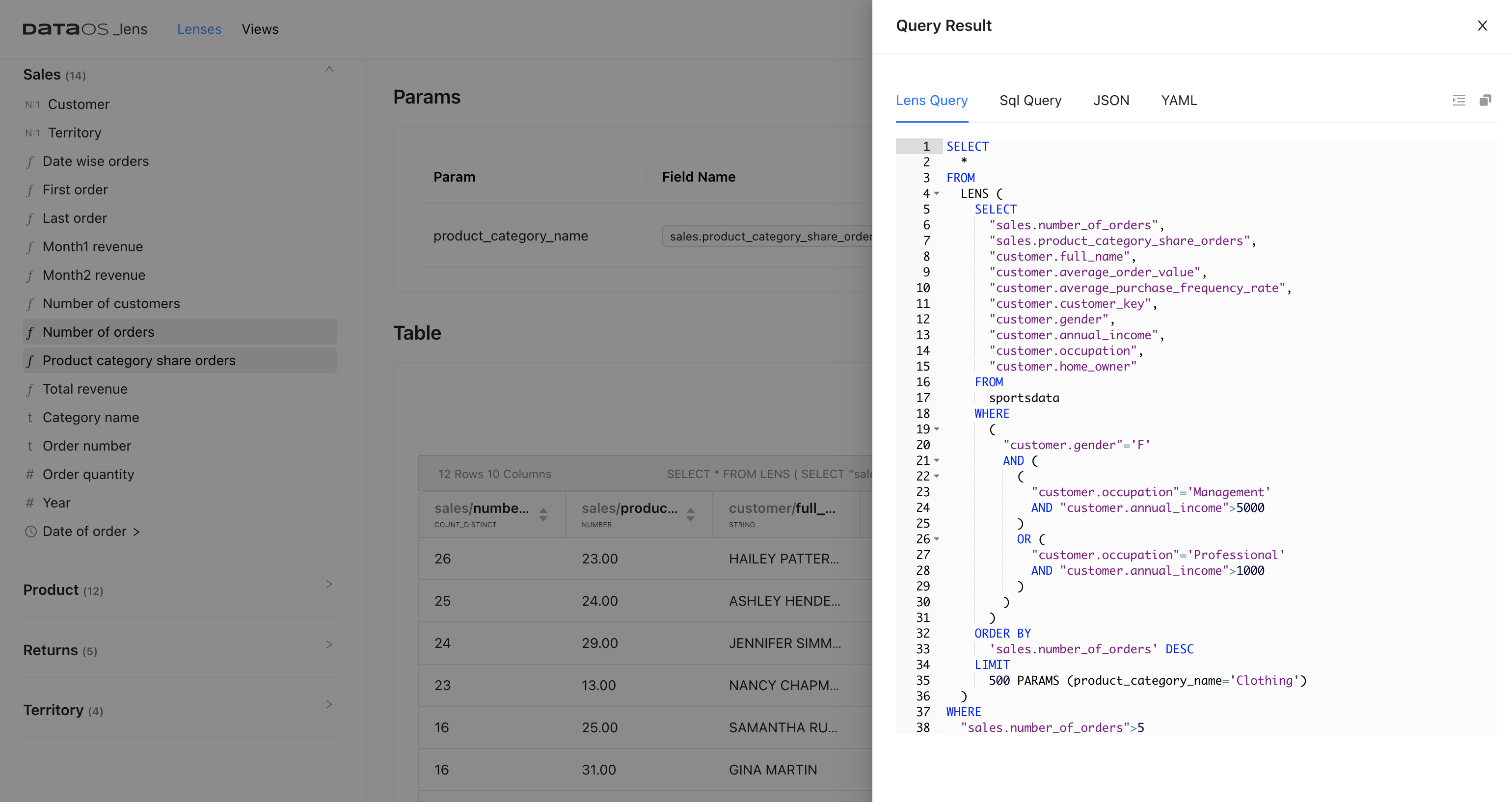Click the PARAMS product_category_name='Clothing' line

pos(1148,681)
